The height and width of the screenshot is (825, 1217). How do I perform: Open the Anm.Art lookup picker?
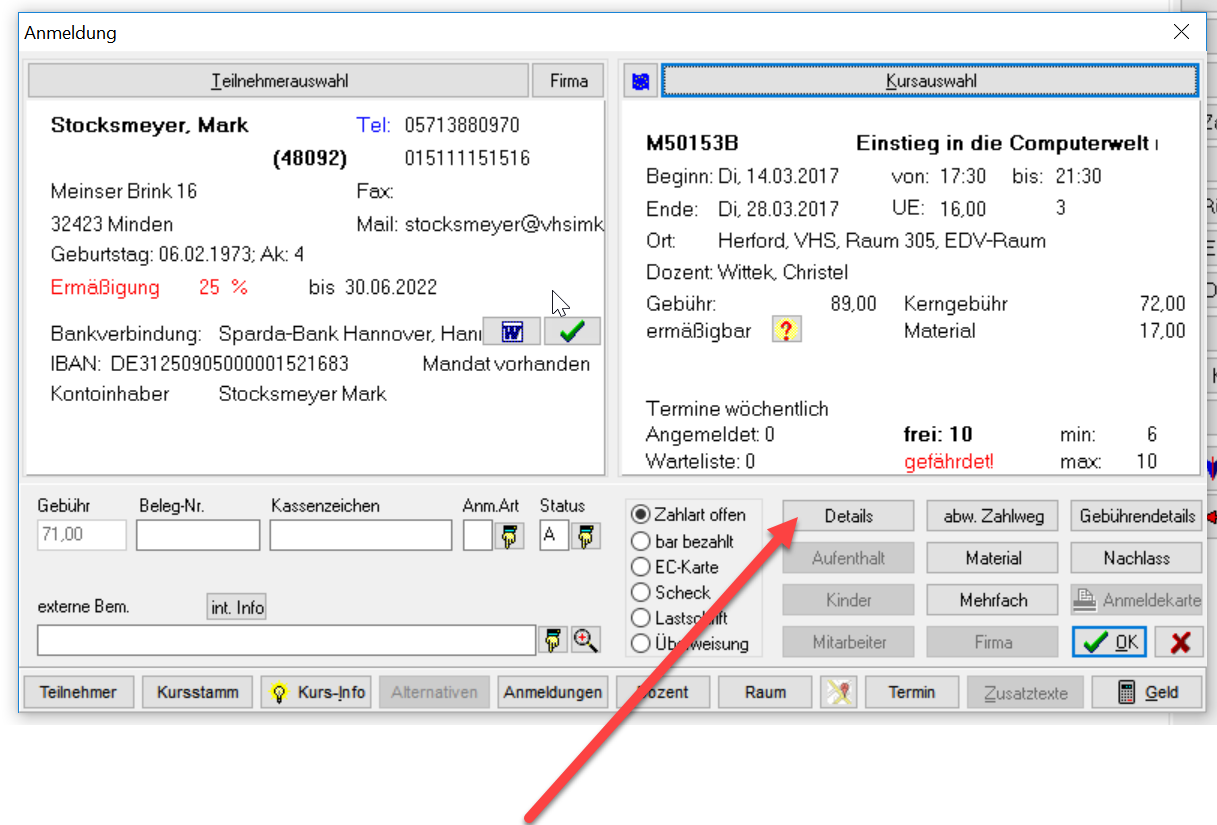pyautogui.click(x=511, y=536)
